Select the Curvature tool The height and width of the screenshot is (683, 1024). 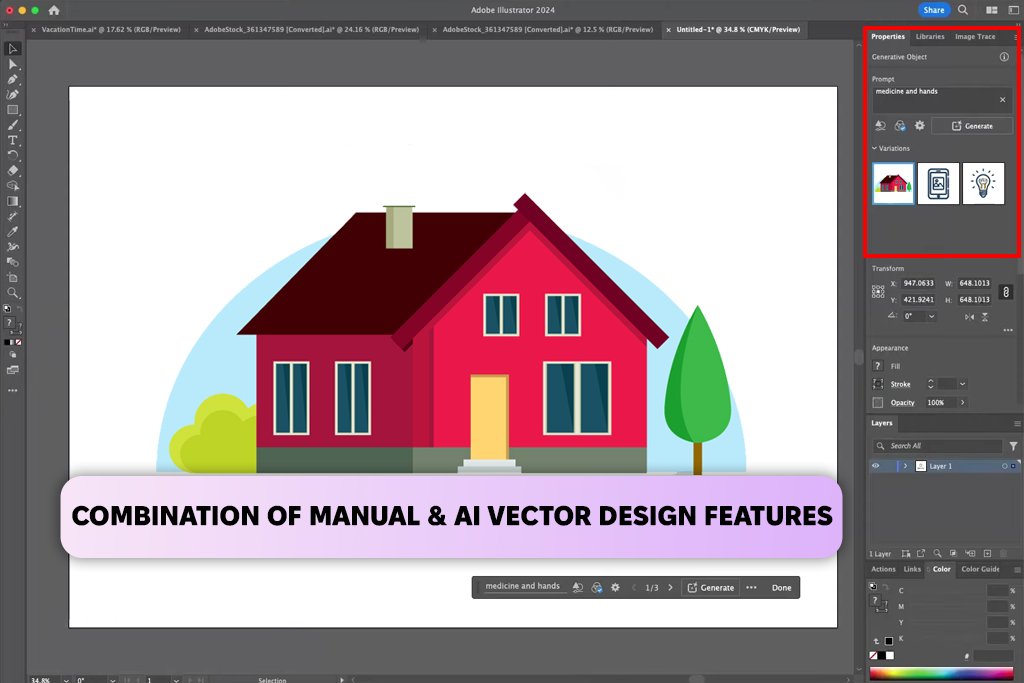[x=12, y=95]
